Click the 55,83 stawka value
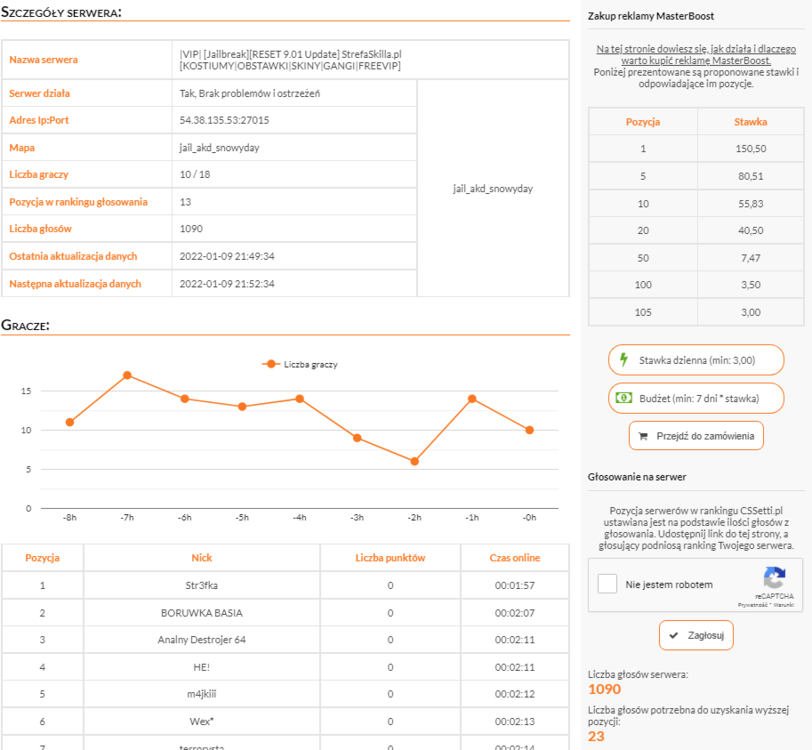The height and width of the screenshot is (750, 812). tap(751, 204)
